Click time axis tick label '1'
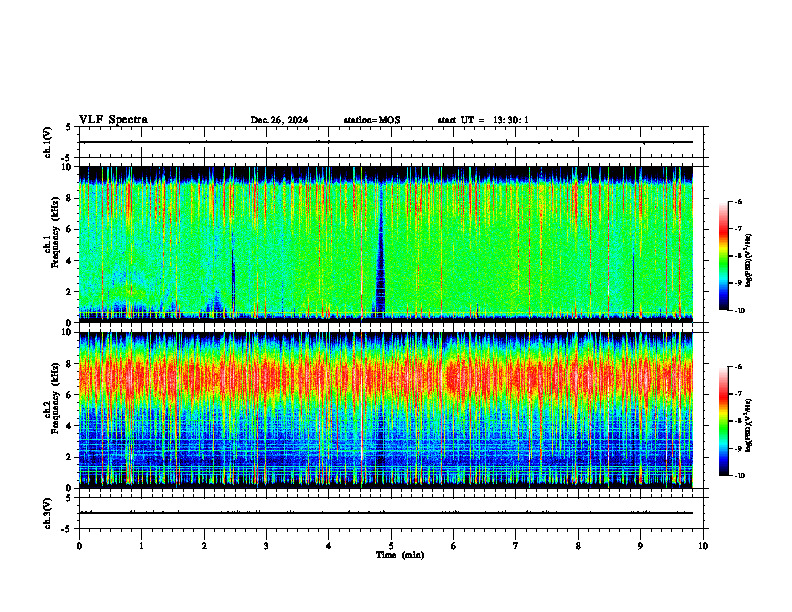 [x=141, y=546]
